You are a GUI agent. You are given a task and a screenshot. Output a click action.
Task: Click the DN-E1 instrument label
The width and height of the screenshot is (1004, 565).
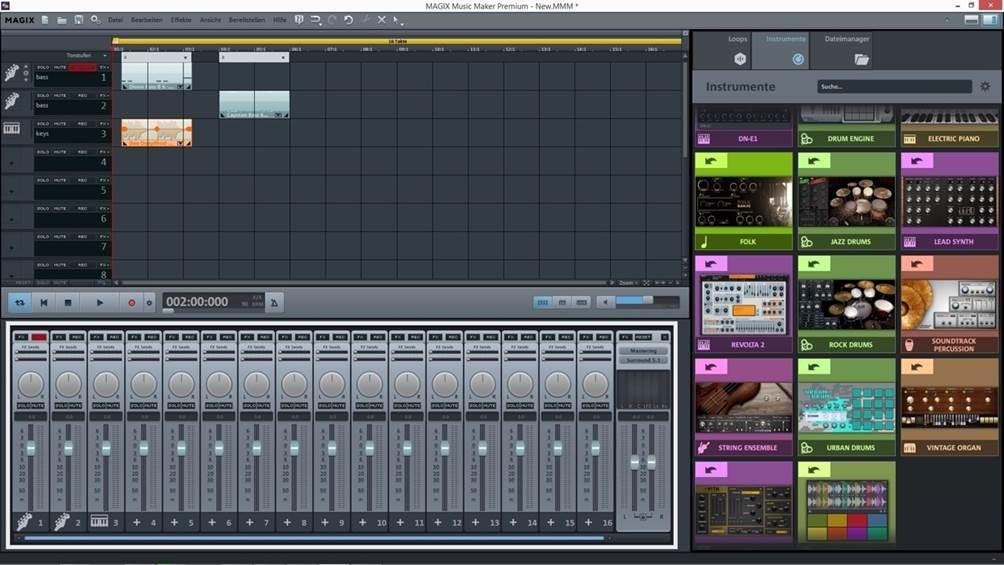tap(747, 138)
